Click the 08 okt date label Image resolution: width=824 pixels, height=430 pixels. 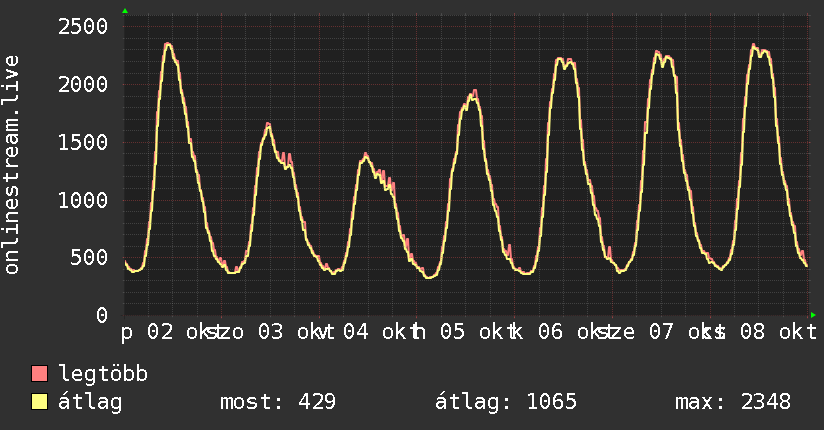(x=779, y=332)
